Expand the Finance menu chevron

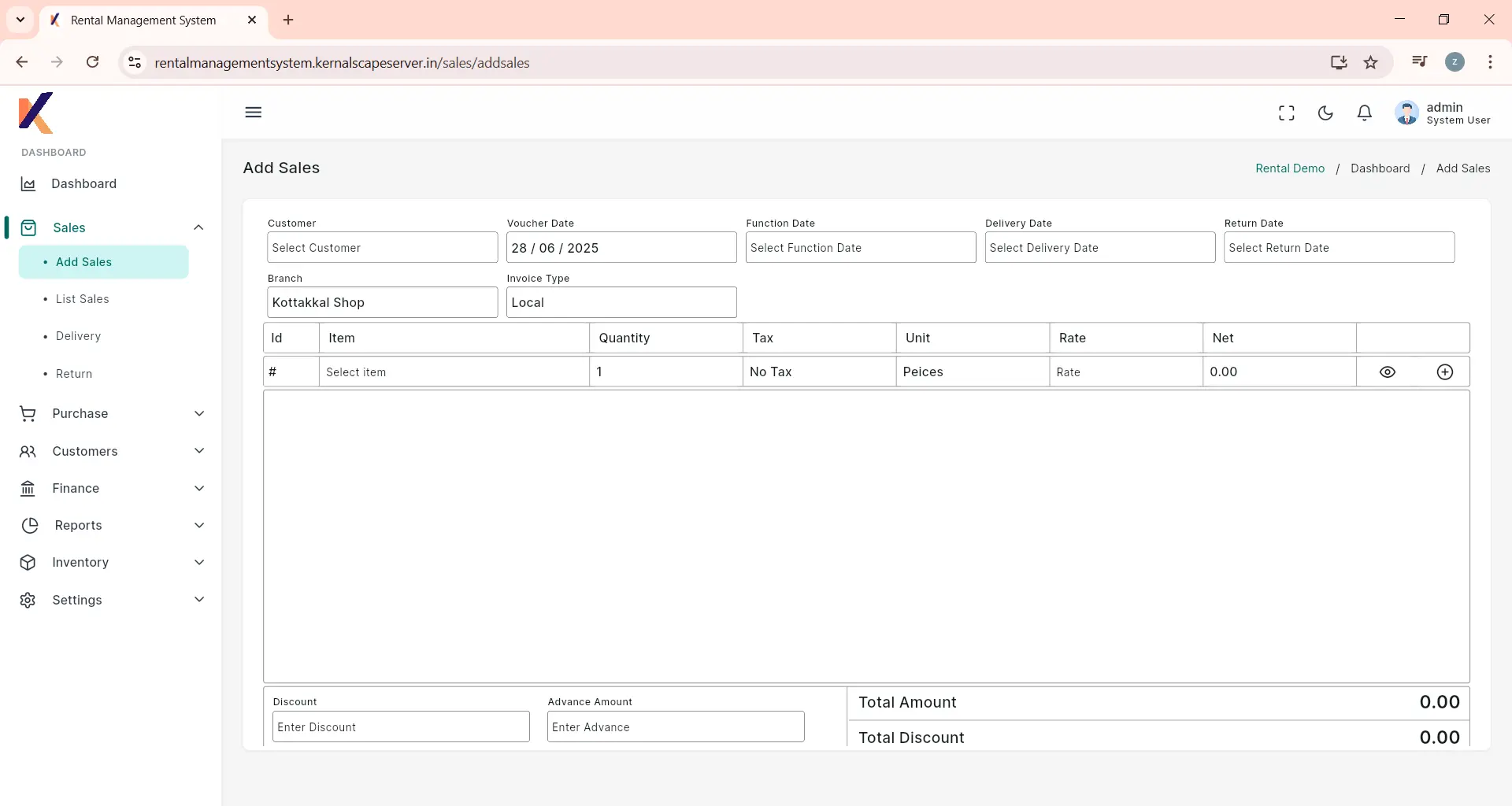199,489
